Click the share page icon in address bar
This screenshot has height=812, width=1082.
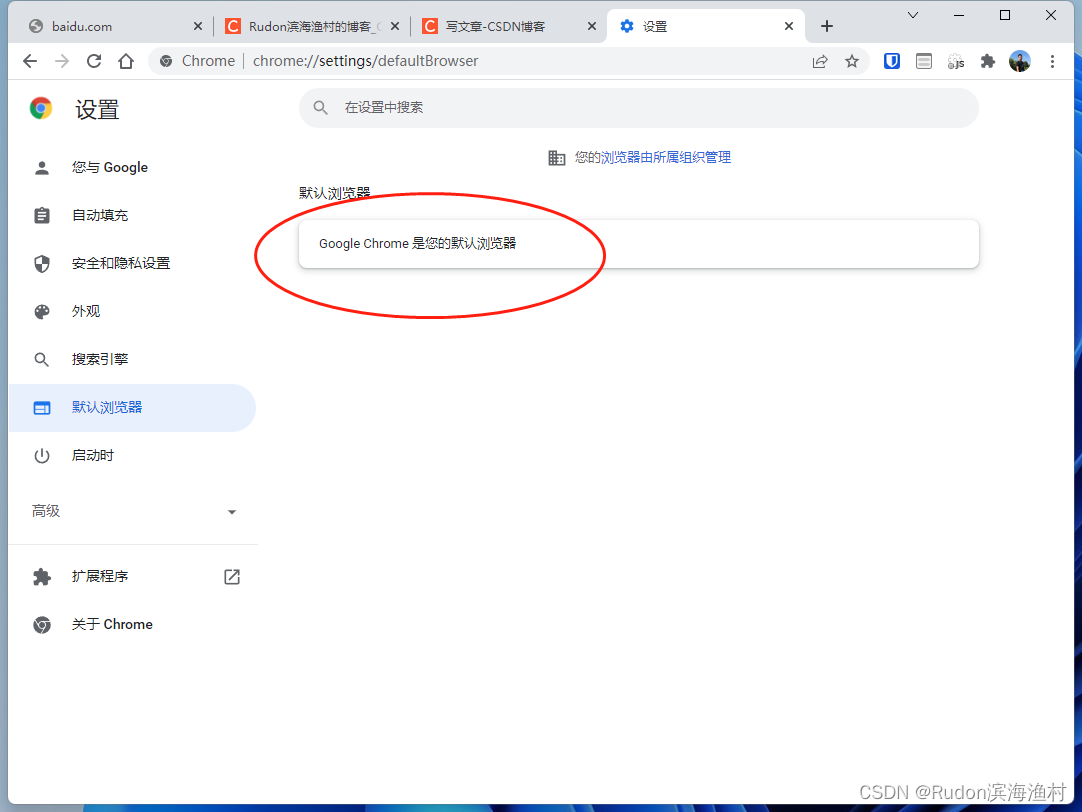point(820,61)
